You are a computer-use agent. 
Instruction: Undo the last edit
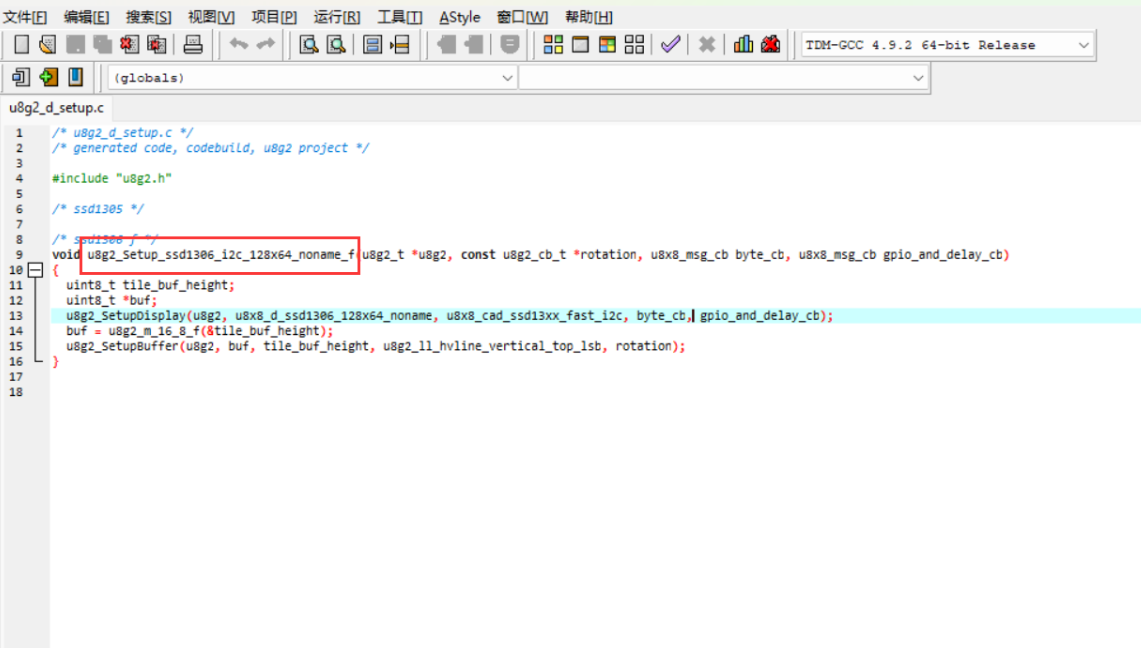(239, 44)
